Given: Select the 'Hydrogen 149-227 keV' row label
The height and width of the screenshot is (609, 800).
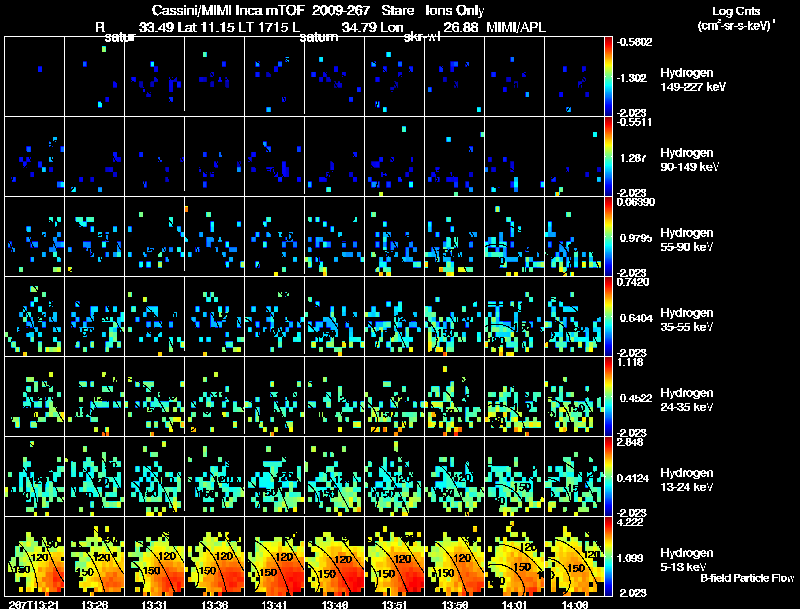Looking at the screenshot, I should [692, 80].
